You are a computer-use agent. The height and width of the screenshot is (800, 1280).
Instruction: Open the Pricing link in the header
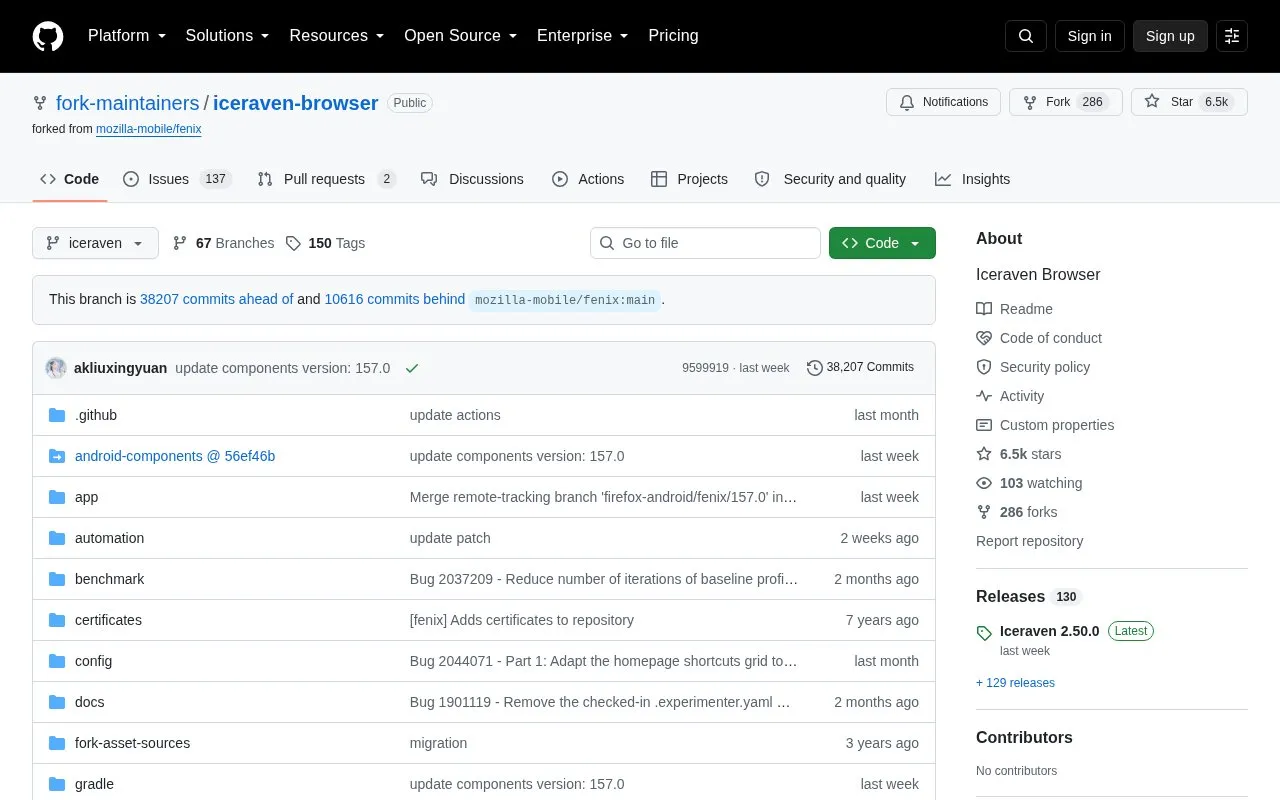(x=673, y=36)
